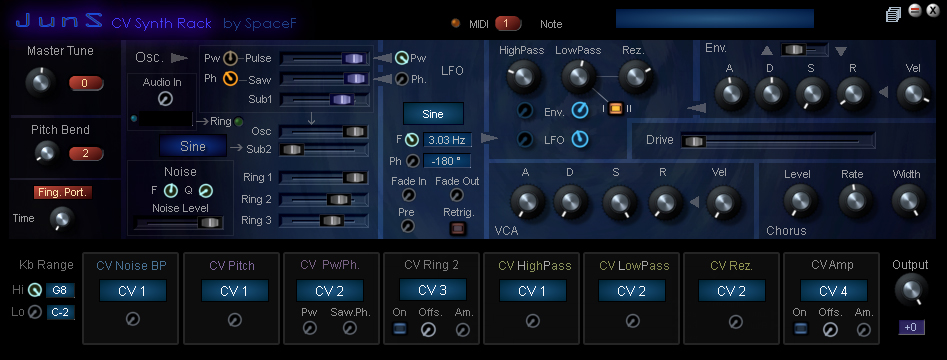Click the Master Tune value 0
This screenshot has height=360, width=947.
pyautogui.click(x=85, y=83)
